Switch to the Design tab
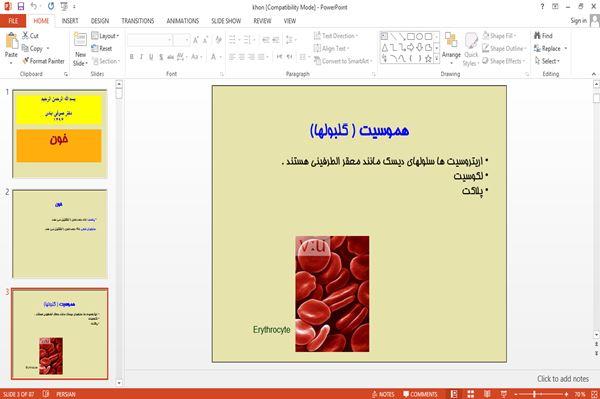The image size is (600, 399). [x=100, y=21]
